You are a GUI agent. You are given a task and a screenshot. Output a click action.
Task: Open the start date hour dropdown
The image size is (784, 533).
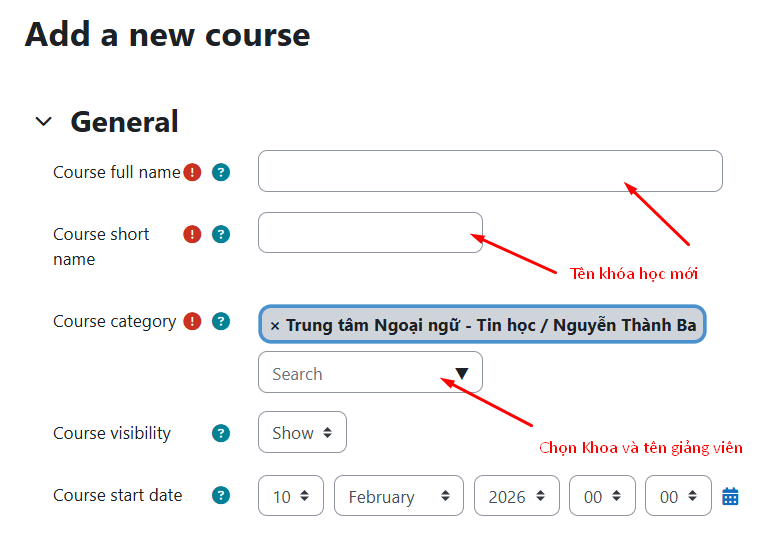point(601,496)
